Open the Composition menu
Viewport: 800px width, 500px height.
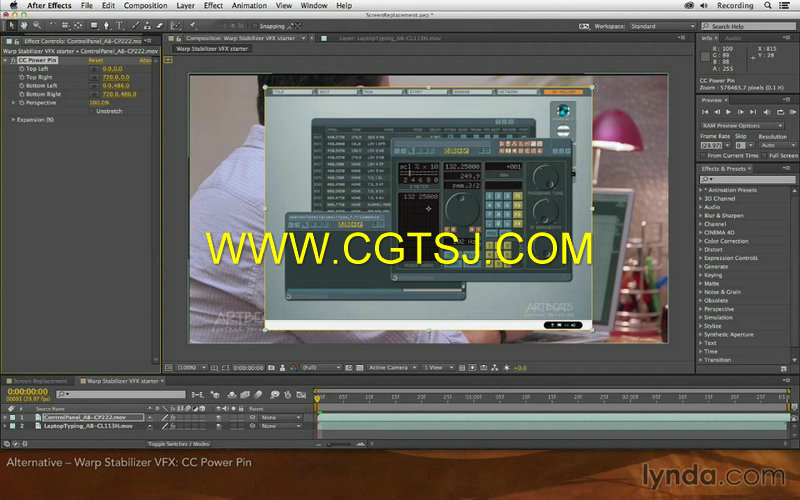point(145,6)
